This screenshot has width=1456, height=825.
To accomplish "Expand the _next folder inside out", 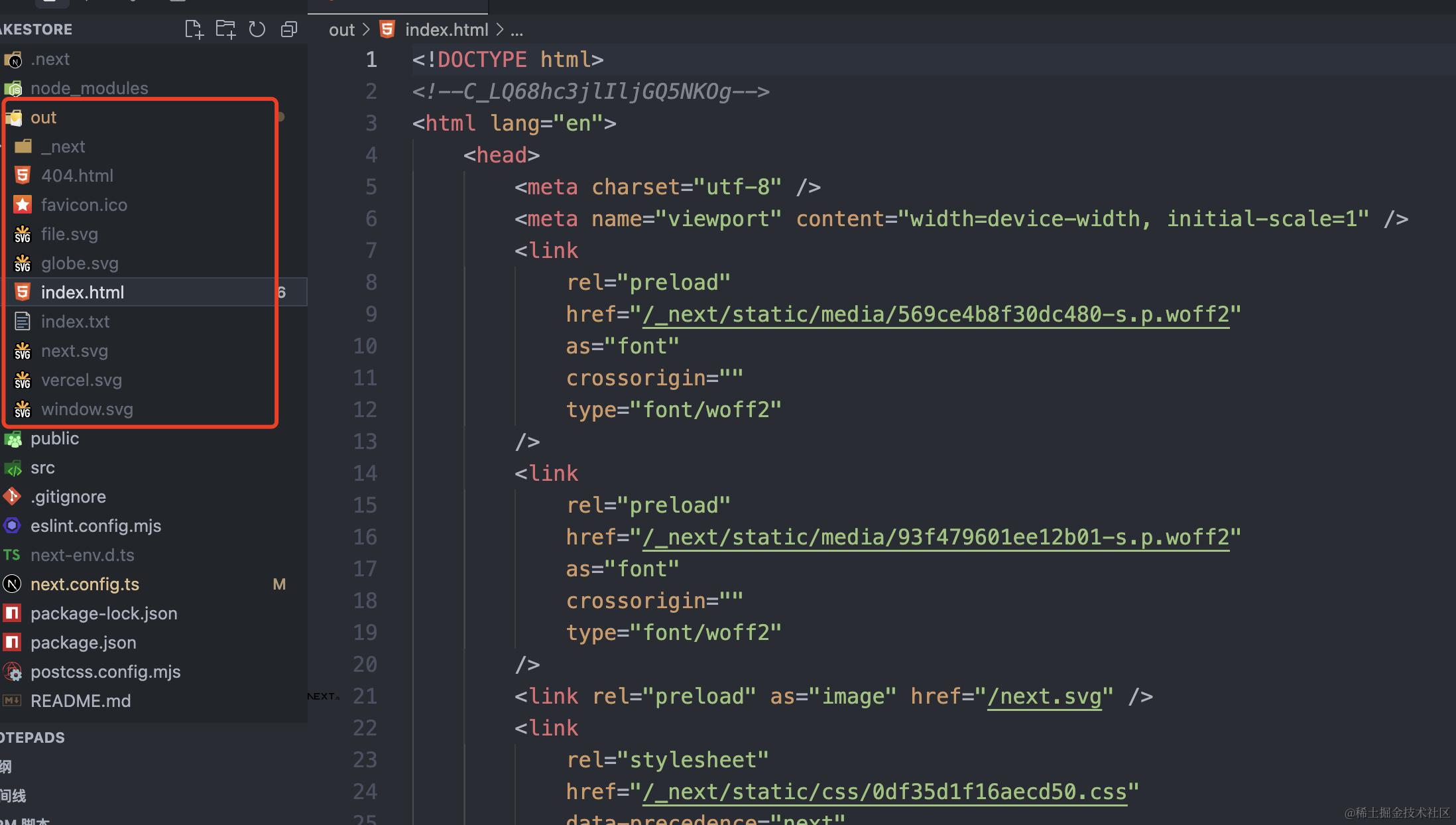I will [63, 147].
